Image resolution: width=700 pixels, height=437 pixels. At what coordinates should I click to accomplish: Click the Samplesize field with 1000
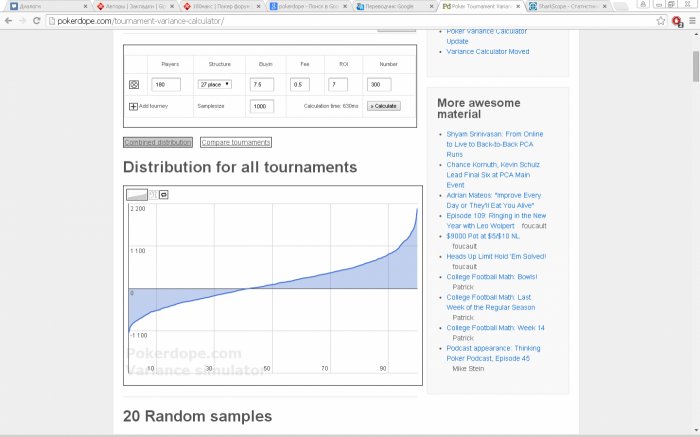(262, 106)
